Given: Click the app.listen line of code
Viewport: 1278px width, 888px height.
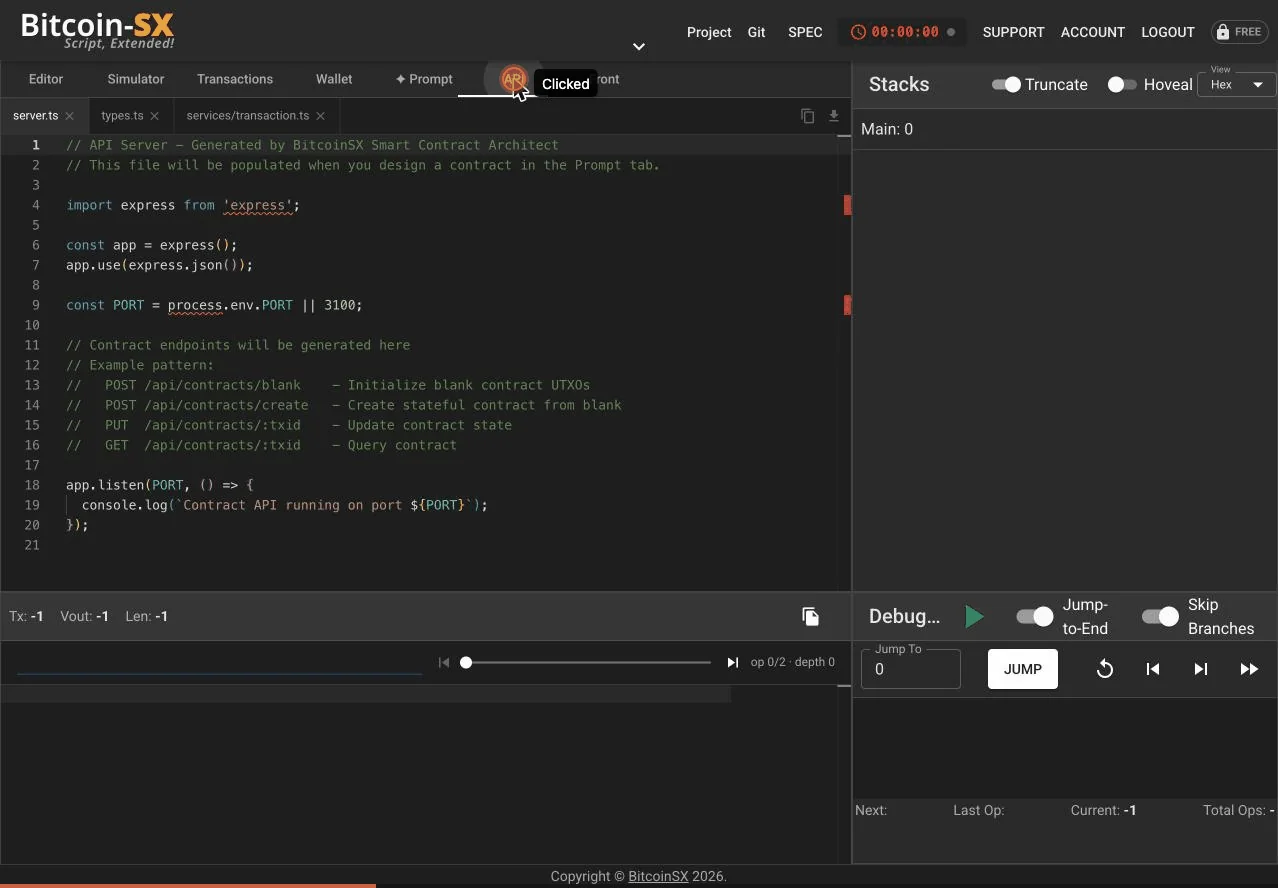Looking at the screenshot, I should [160, 485].
